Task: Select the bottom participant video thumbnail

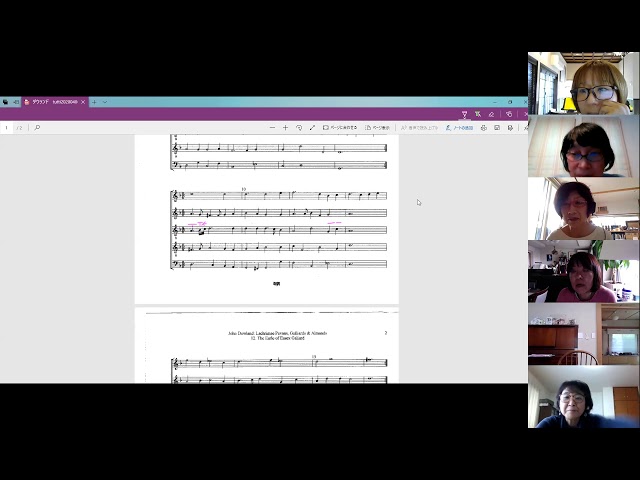Action: (x=584, y=397)
